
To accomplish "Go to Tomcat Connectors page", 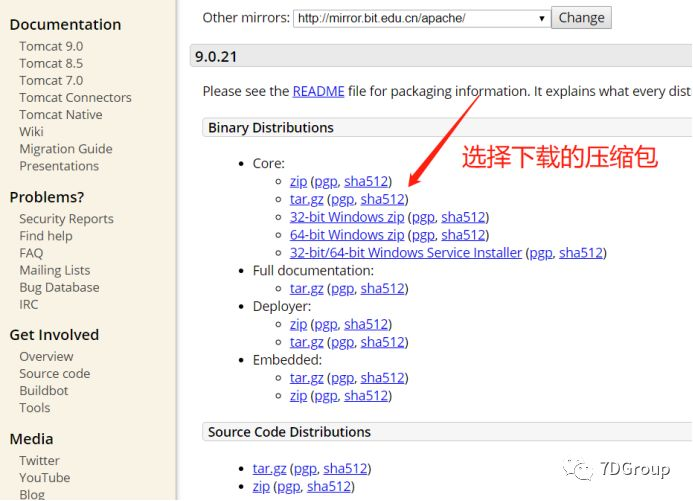I will coord(75,98).
